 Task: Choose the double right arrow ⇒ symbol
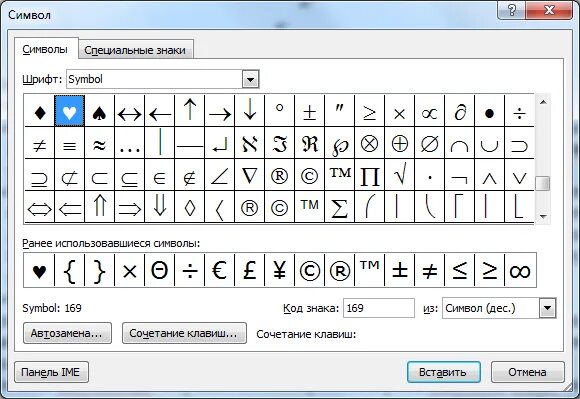pos(129,207)
